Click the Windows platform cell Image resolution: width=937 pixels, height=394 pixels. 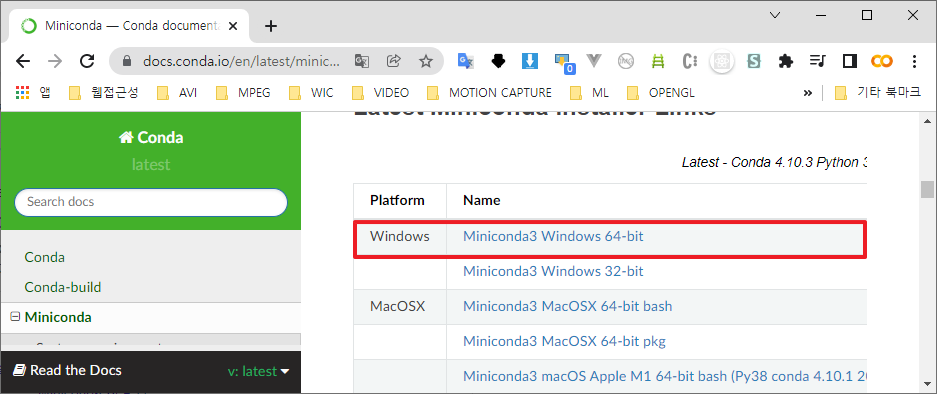click(x=400, y=236)
